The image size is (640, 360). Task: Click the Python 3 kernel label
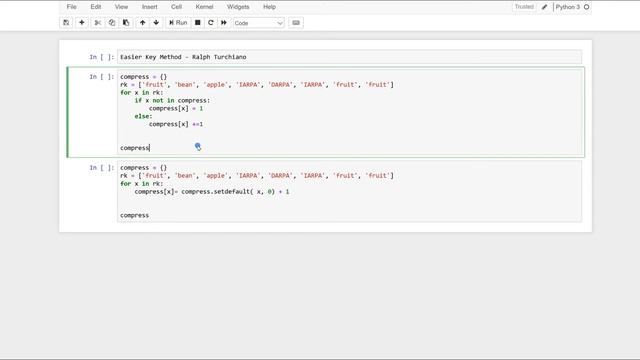(567, 7)
